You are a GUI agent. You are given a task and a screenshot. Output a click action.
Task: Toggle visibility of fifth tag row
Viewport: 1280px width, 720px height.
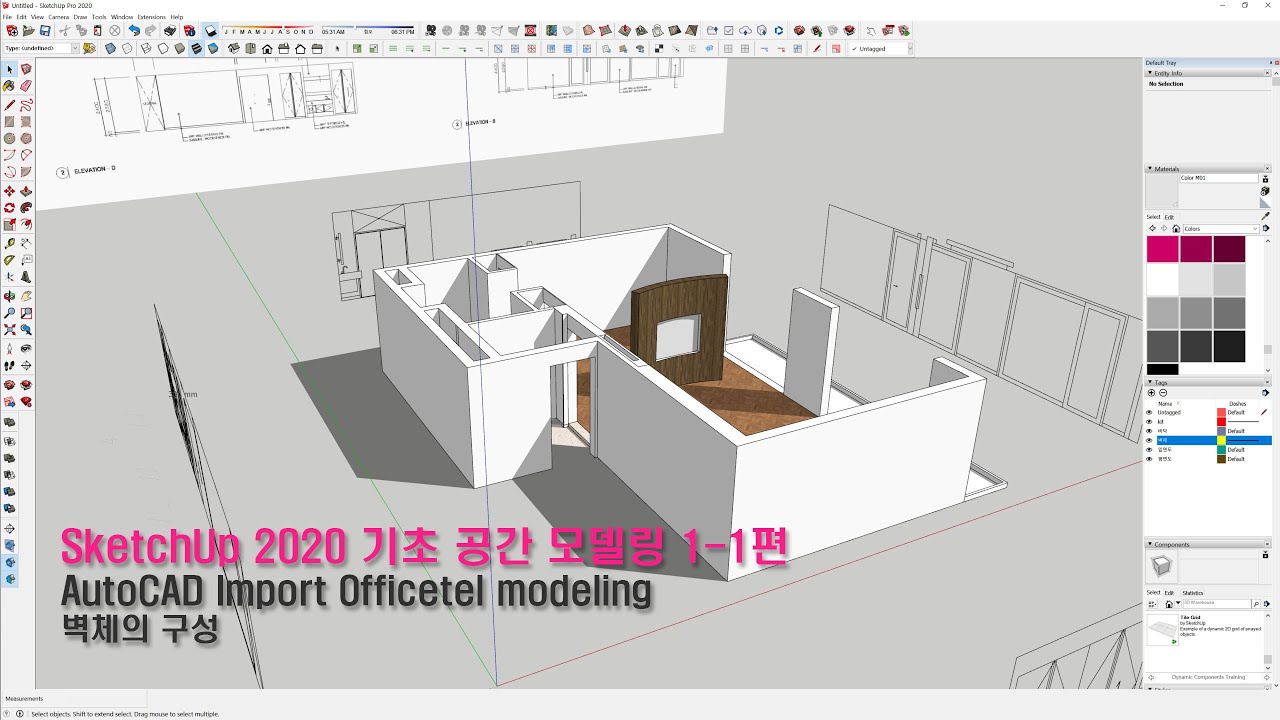click(1149, 450)
